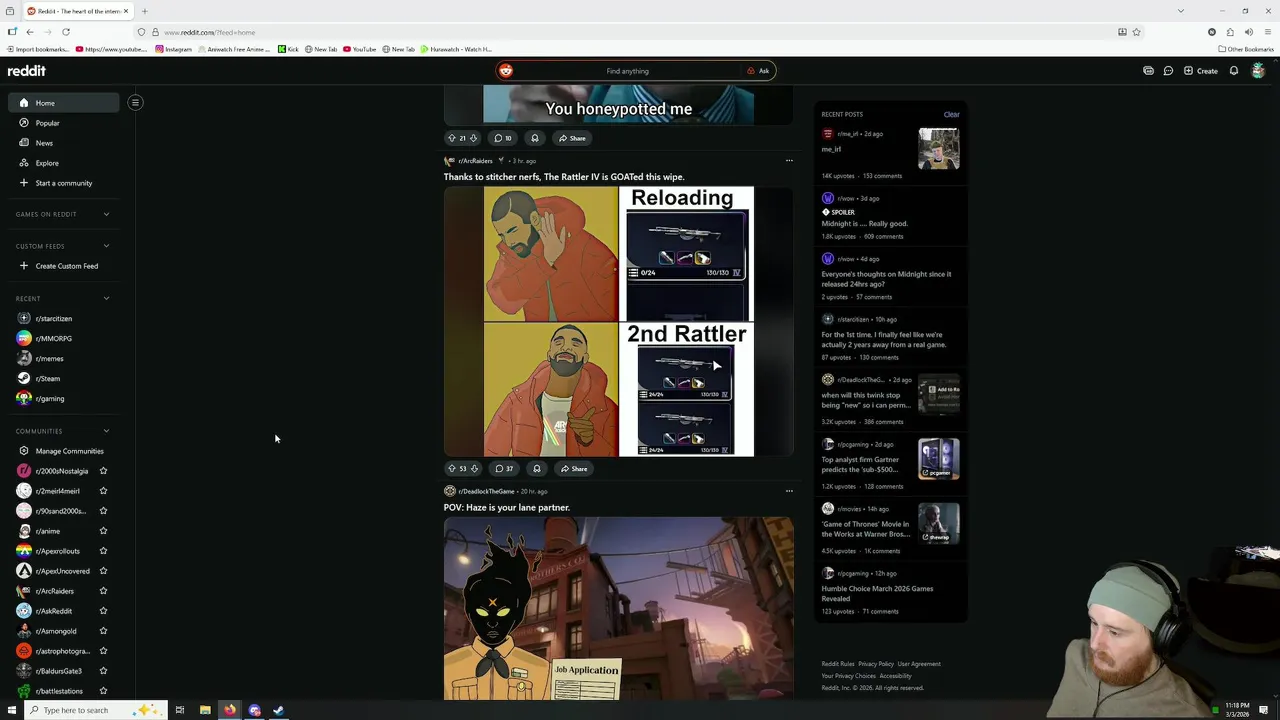The height and width of the screenshot is (720, 1280).
Task: Open the user avatar menu
Action: pos(1258,71)
